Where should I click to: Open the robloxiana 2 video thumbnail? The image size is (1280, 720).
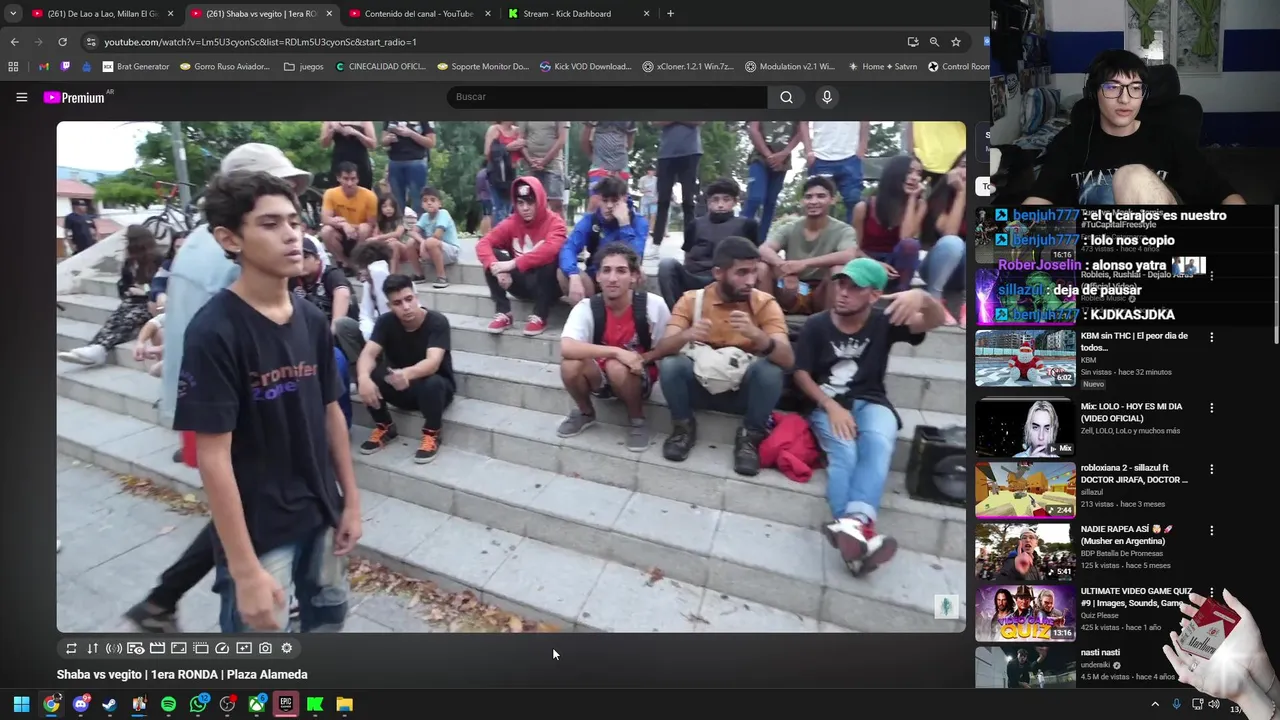click(1025, 490)
